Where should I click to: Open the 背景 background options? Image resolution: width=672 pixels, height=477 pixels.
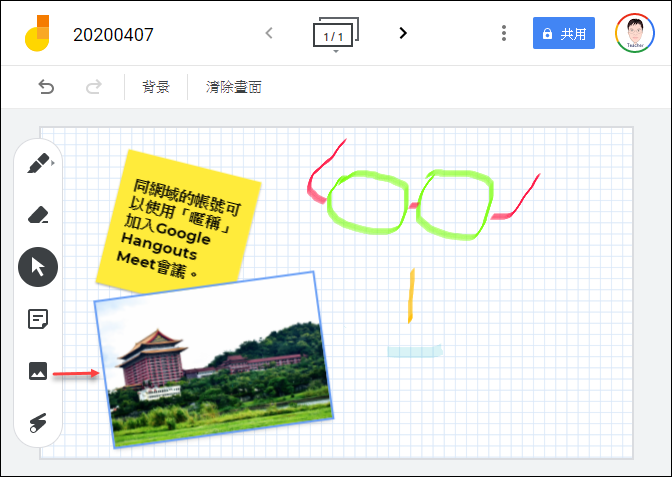156,87
